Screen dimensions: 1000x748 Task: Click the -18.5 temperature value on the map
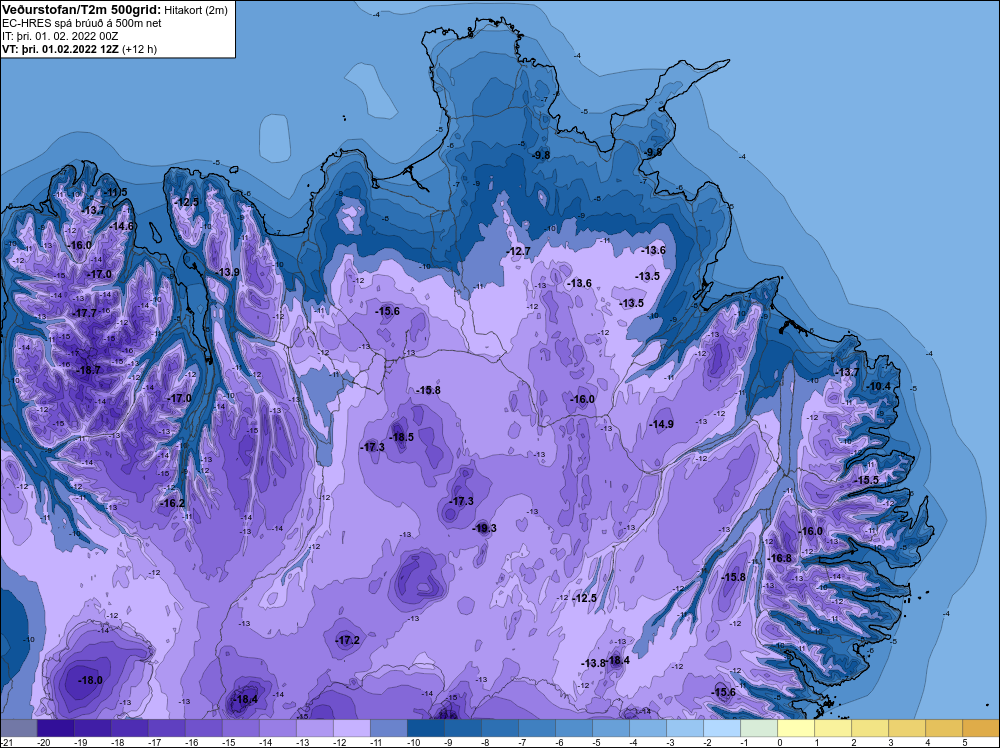pyautogui.click(x=402, y=437)
